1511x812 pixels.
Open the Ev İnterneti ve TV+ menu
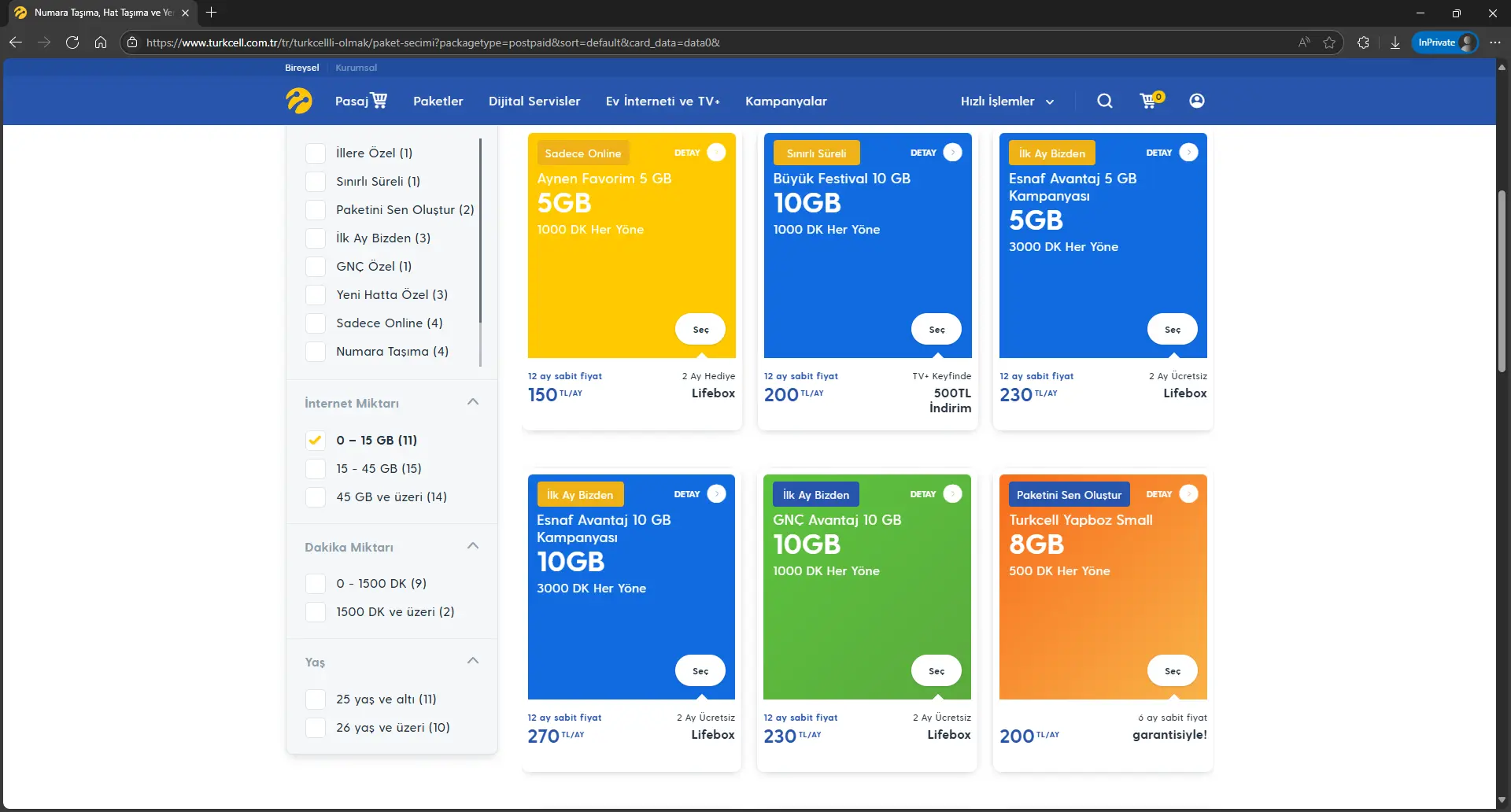(x=663, y=101)
